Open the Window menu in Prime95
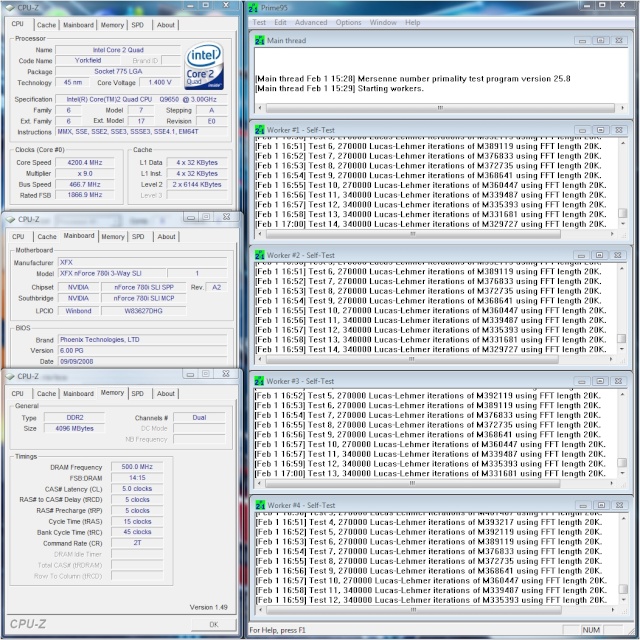The height and width of the screenshot is (640, 640). (383, 22)
